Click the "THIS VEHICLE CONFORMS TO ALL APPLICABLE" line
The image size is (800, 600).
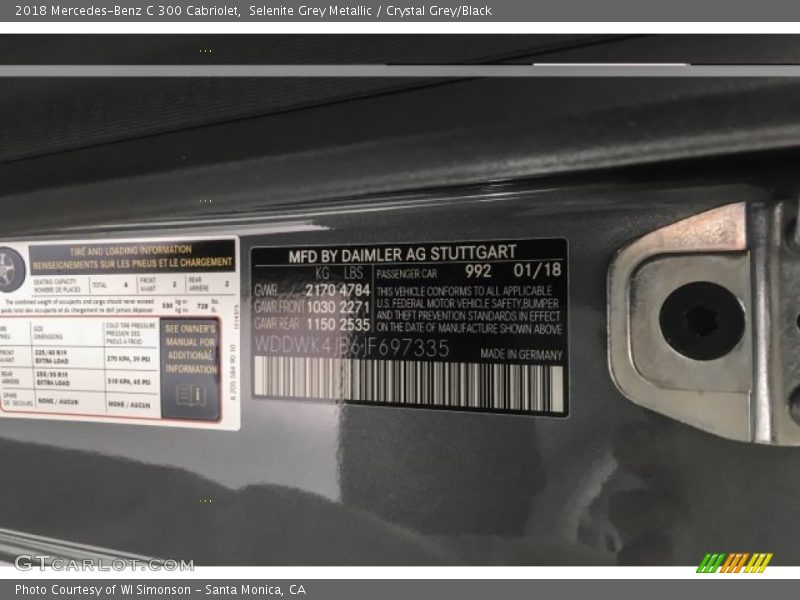tap(464, 291)
